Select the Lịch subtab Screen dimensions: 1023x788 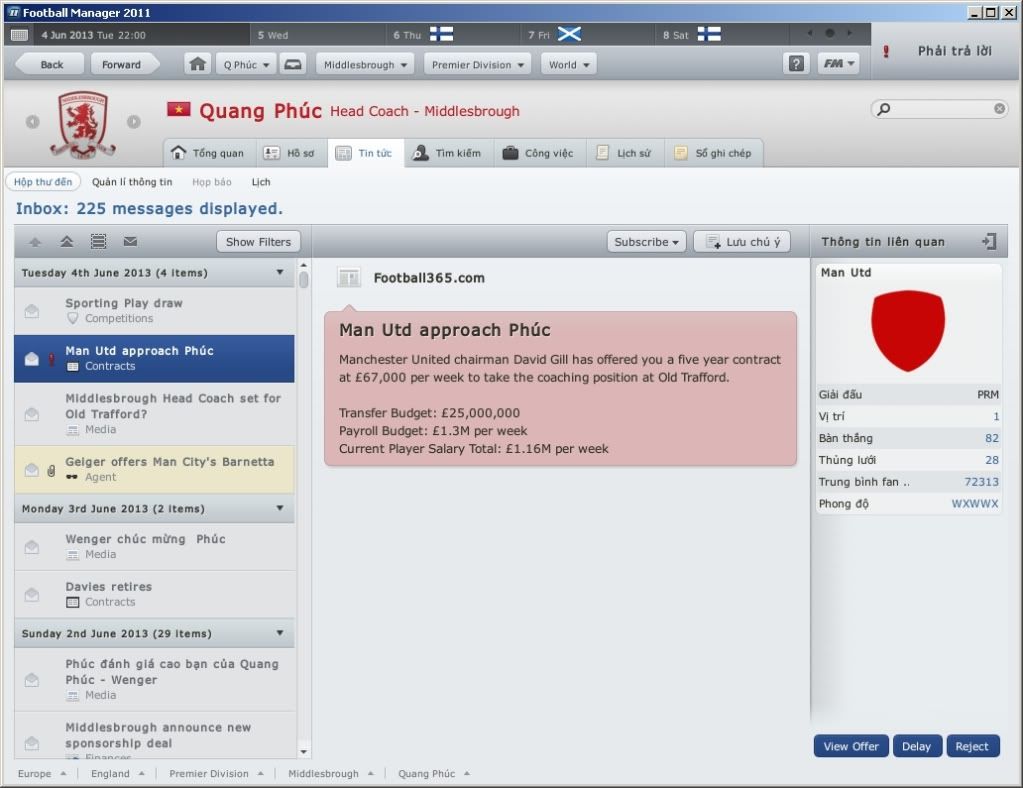click(x=260, y=182)
